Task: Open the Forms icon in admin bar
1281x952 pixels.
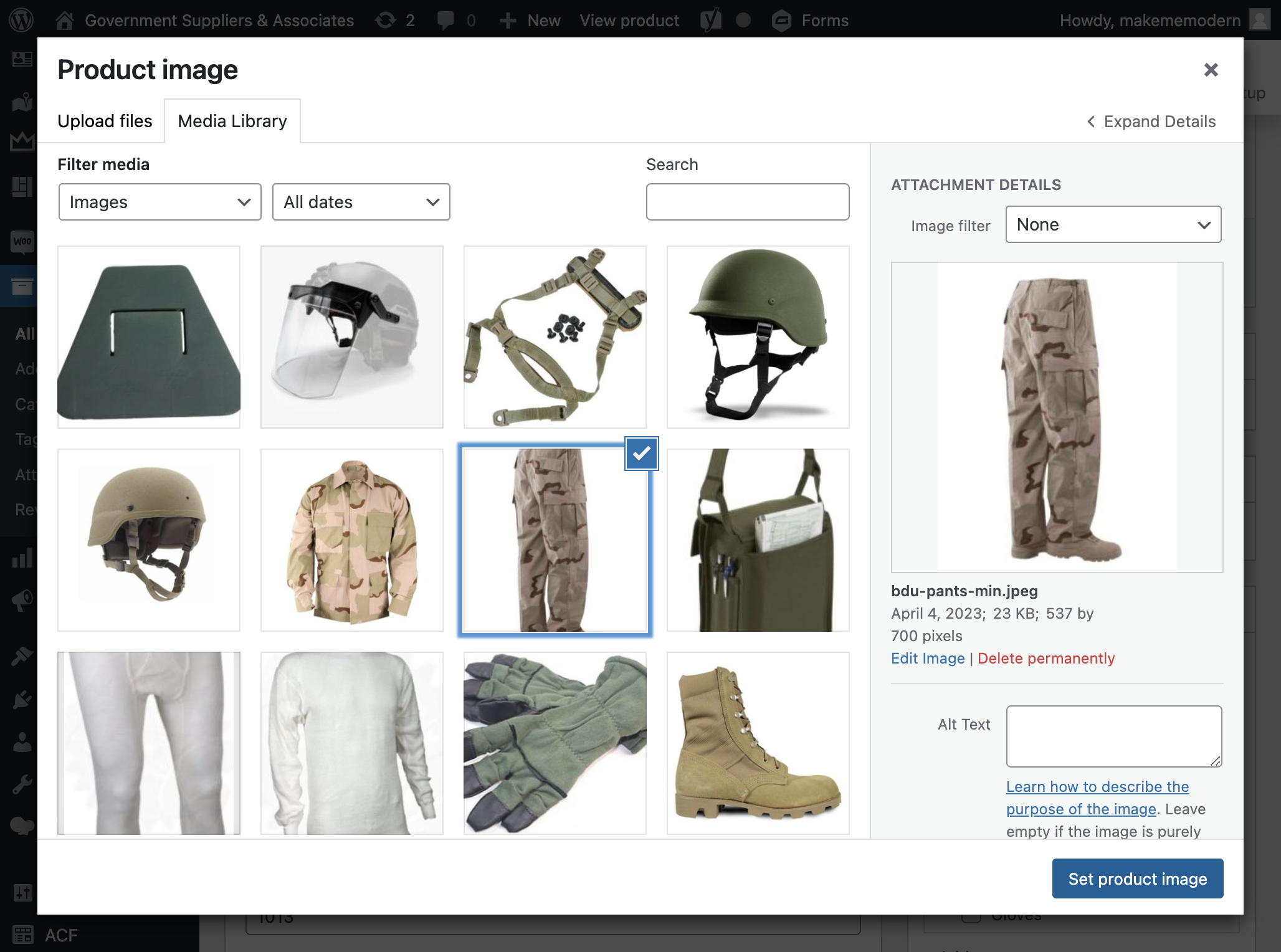Action: click(x=781, y=20)
